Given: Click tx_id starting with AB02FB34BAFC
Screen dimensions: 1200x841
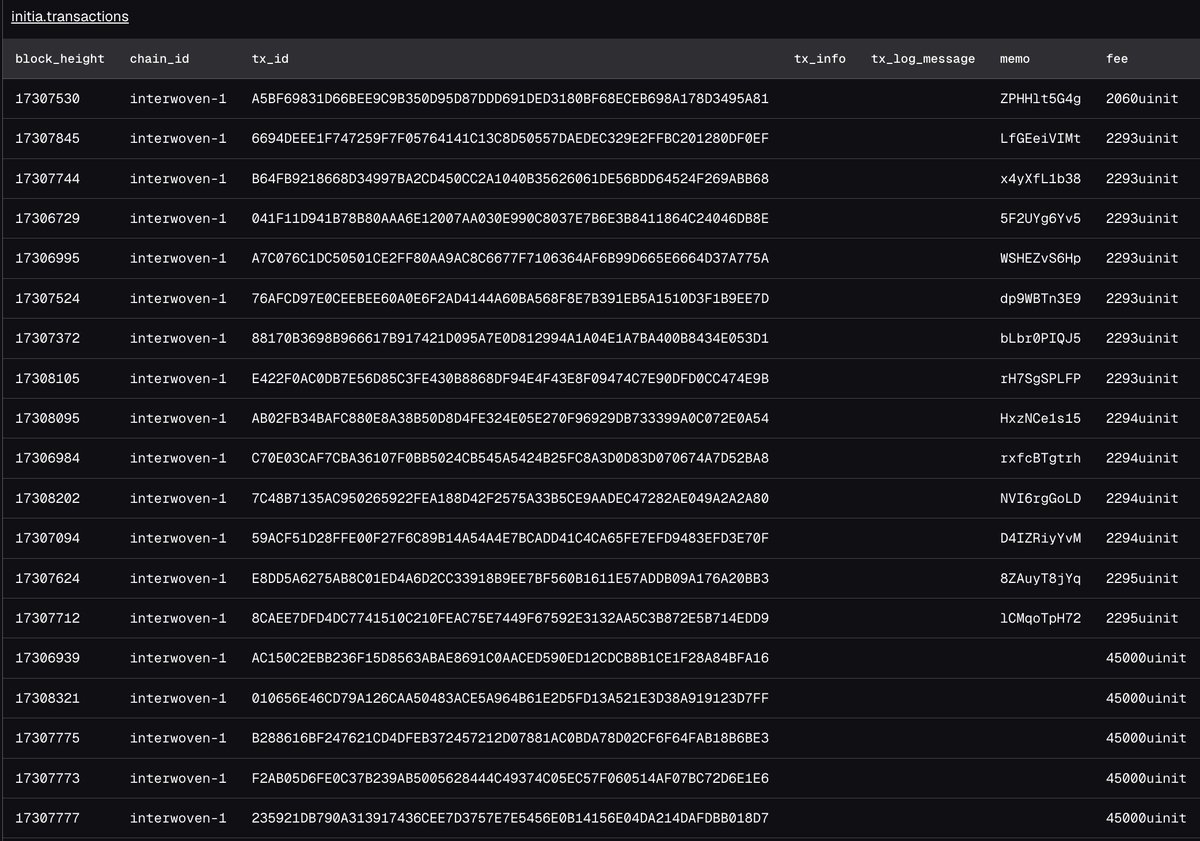Looking at the screenshot, I should click(x=510, y=419).
